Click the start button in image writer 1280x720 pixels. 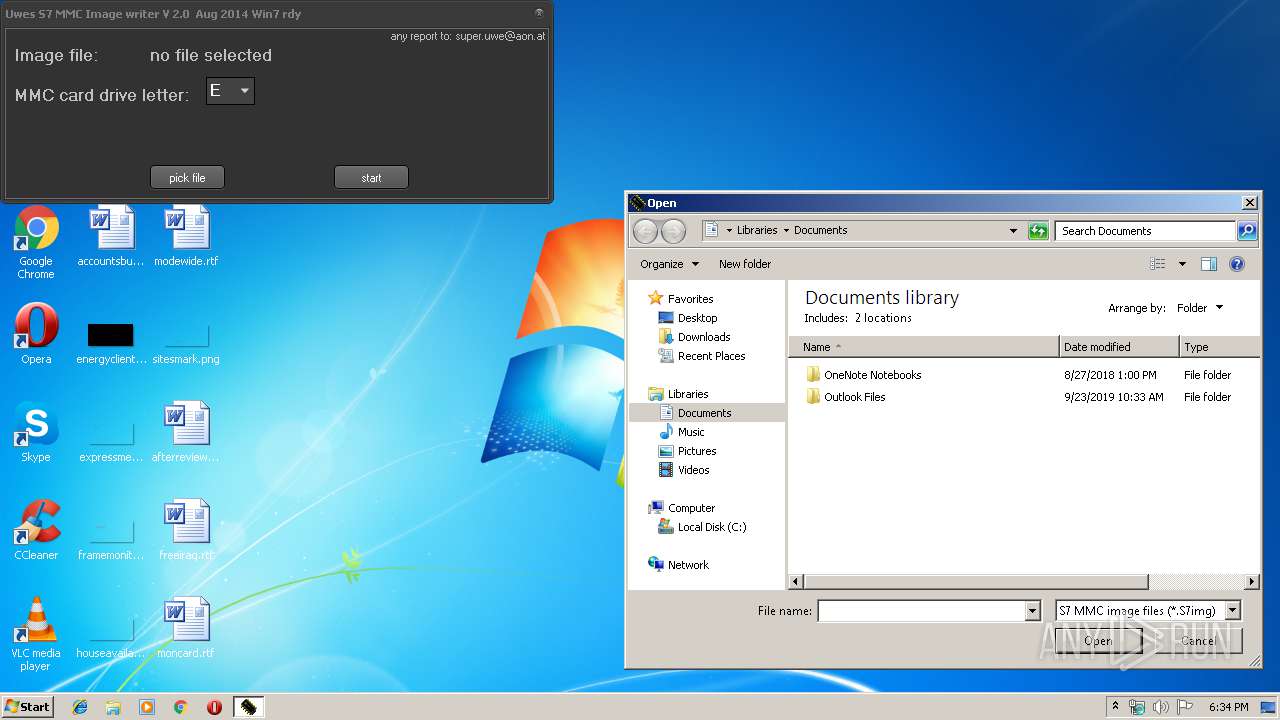point(371,178)
